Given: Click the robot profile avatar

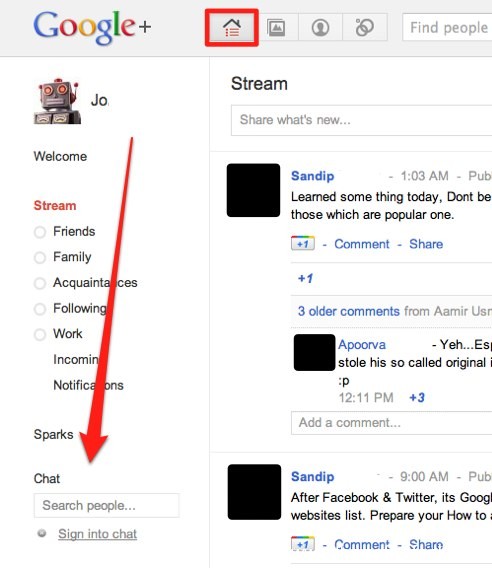Looking at the screenshot, I should pos(57,101).
